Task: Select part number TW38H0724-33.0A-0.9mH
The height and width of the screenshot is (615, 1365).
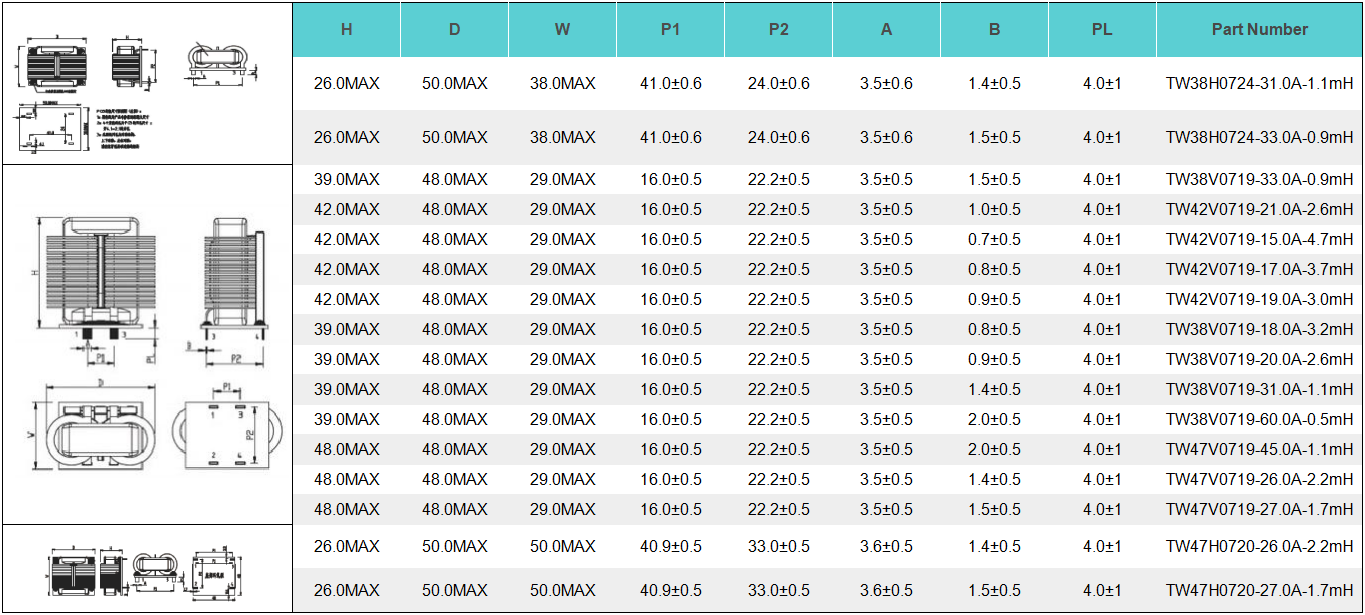Action: [1259, 138]
